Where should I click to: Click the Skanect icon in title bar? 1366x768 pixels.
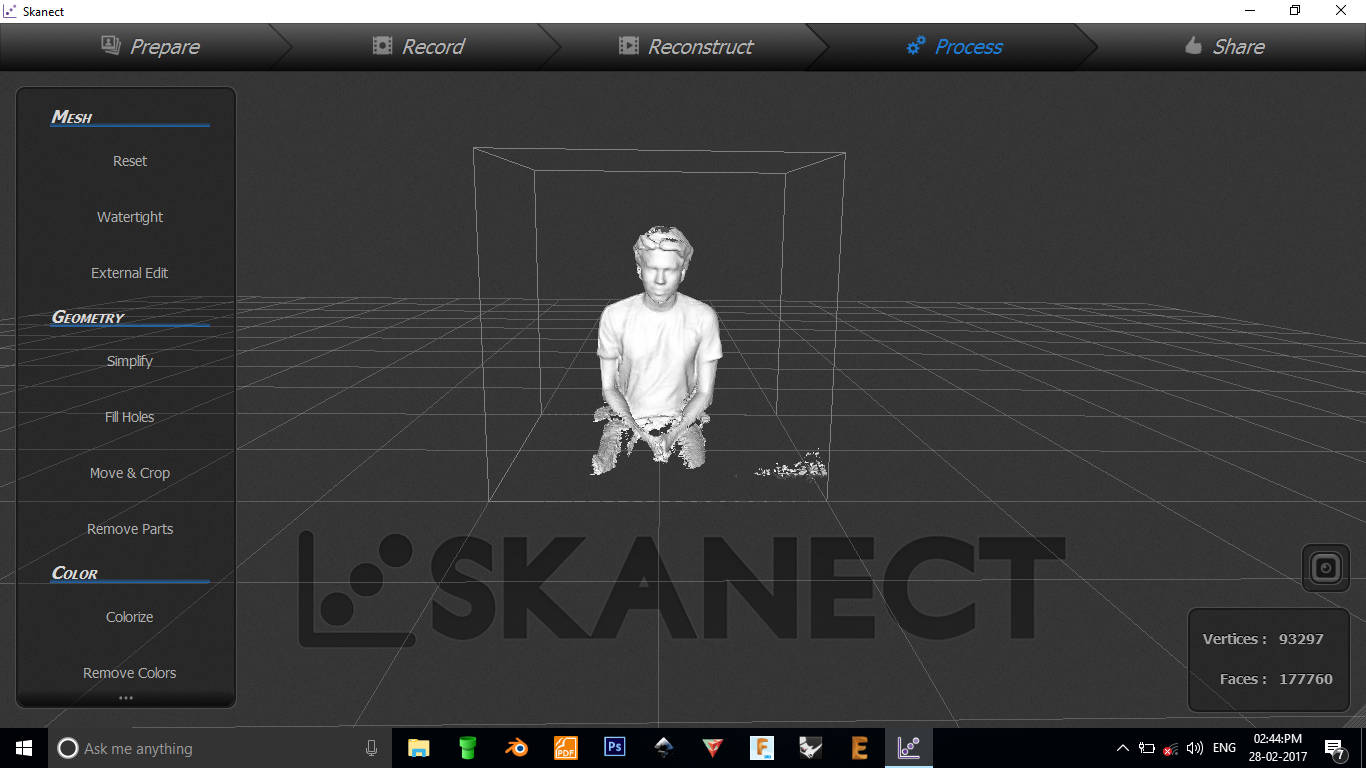click(x=10, y=11)
